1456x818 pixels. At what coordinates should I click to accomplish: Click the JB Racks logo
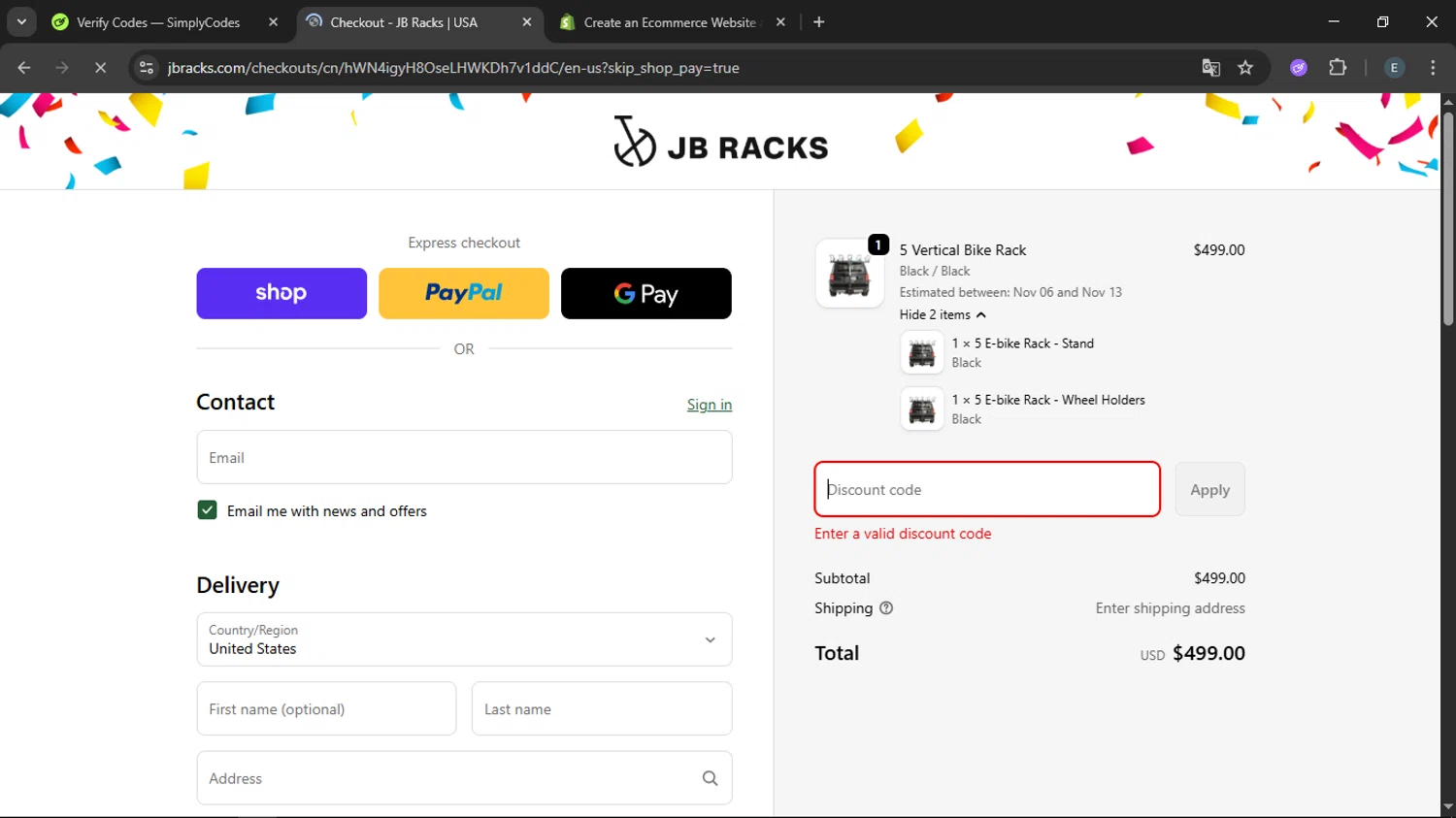click(x=720, y=143)
